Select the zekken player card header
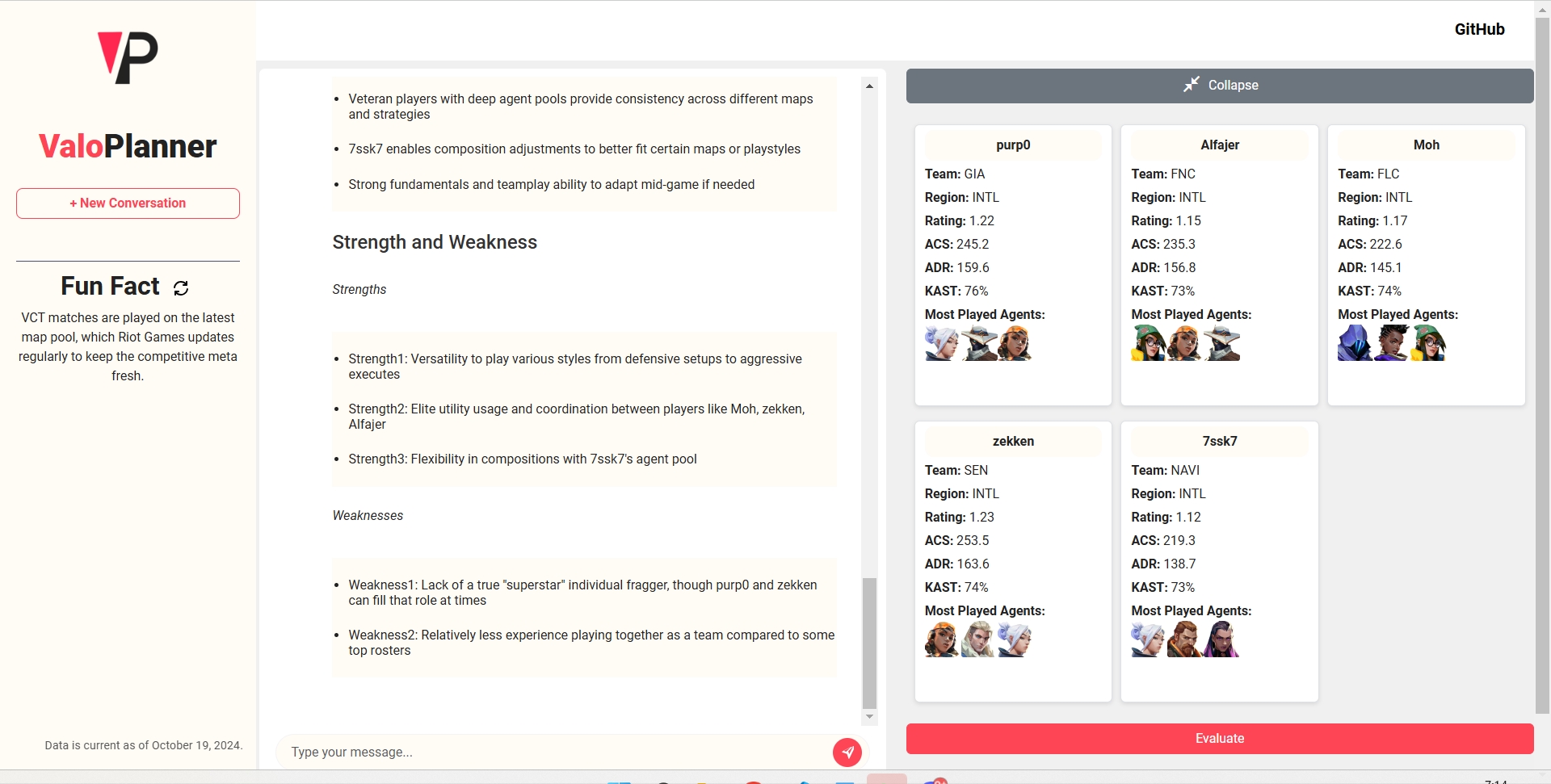 1013,442
